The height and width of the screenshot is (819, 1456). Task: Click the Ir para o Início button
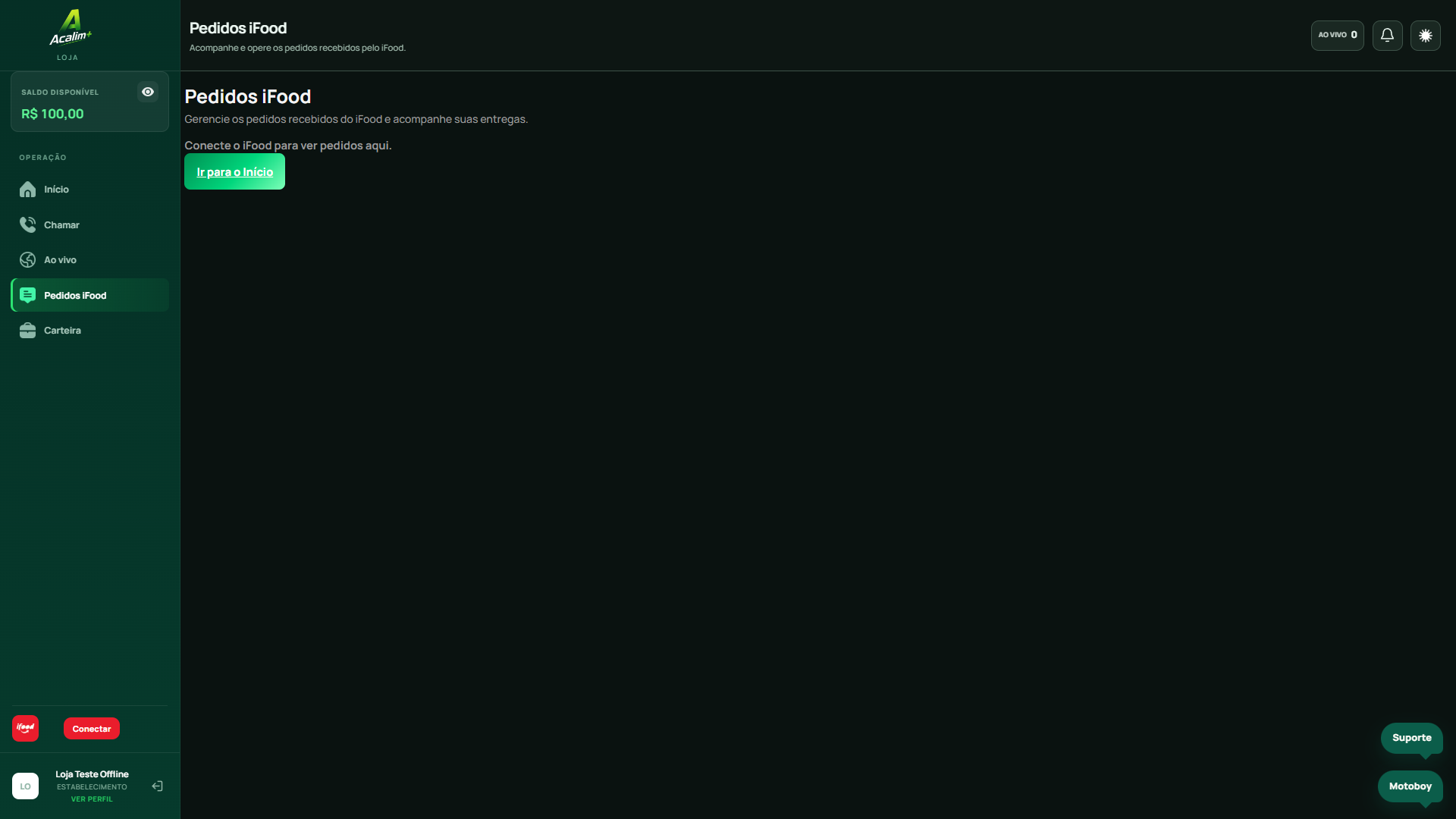tap(235, 171)
